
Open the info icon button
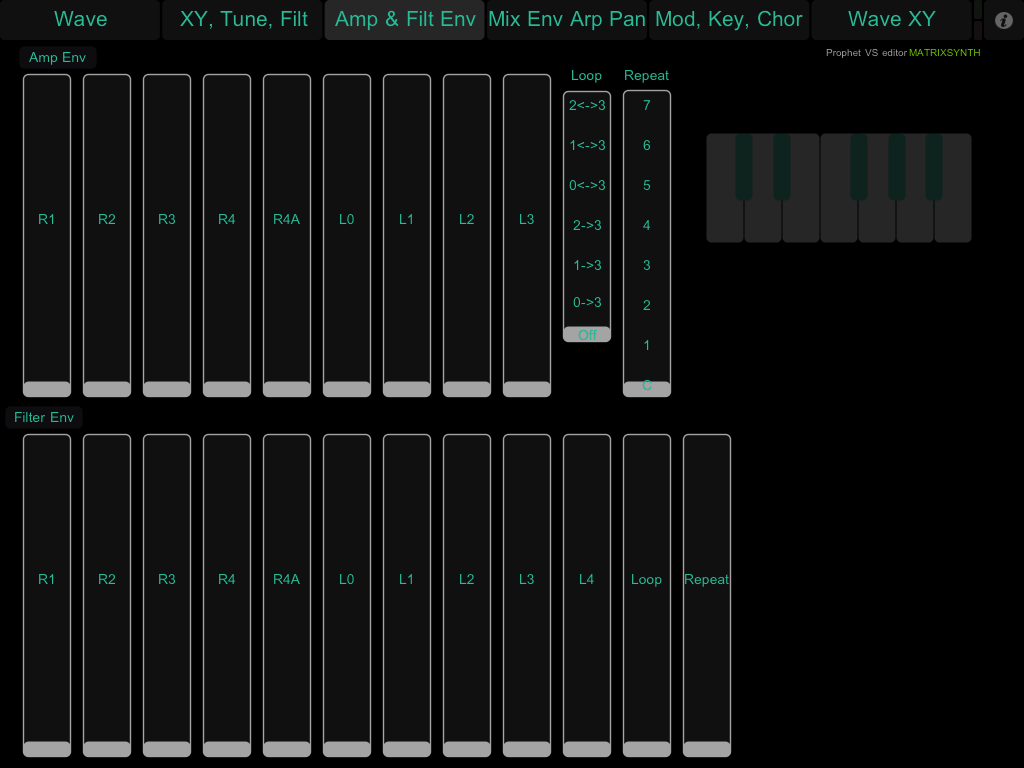(1004, 20)
